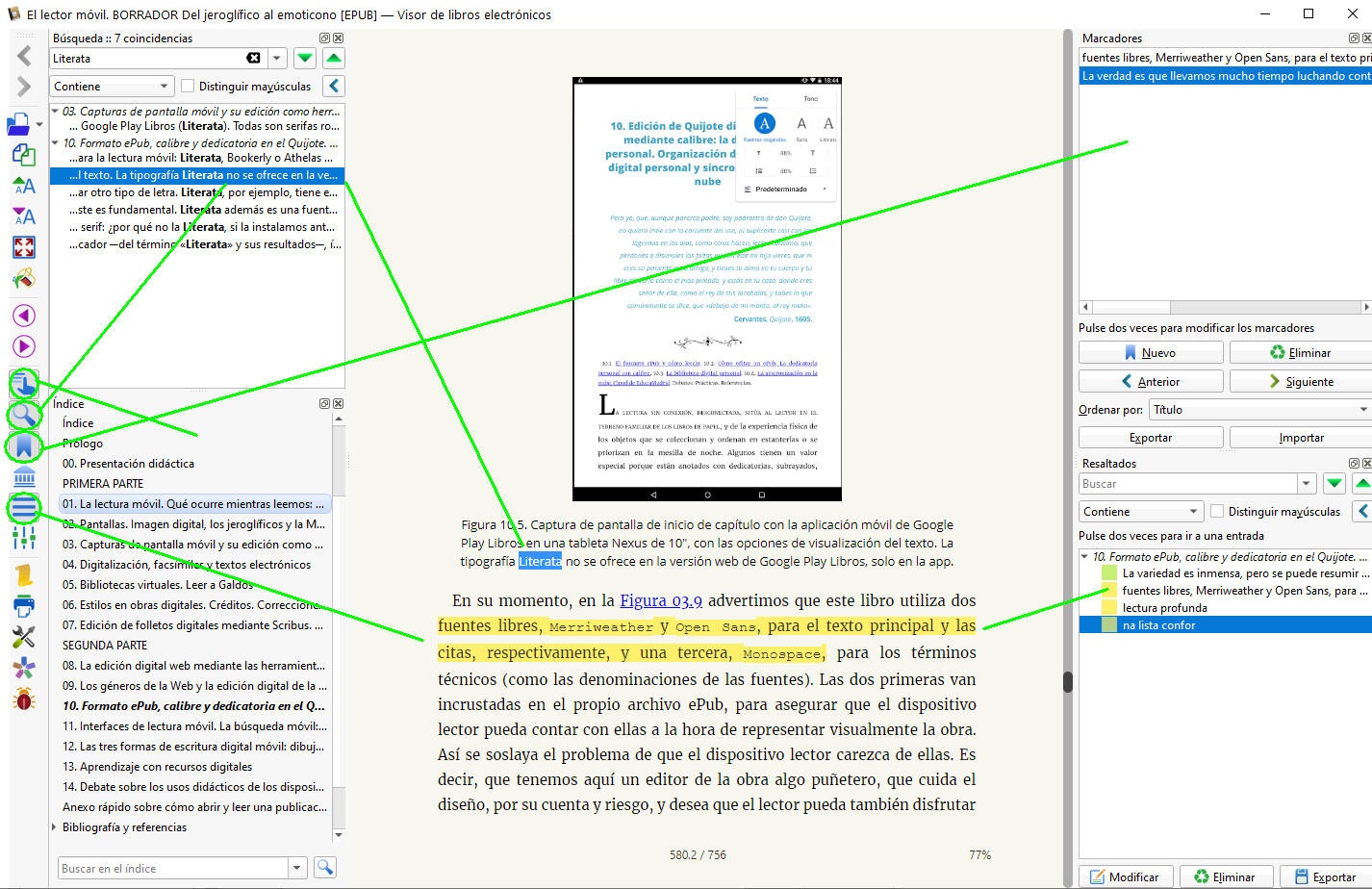
Task: Decrease the font size
Action: tap(24, 216)
